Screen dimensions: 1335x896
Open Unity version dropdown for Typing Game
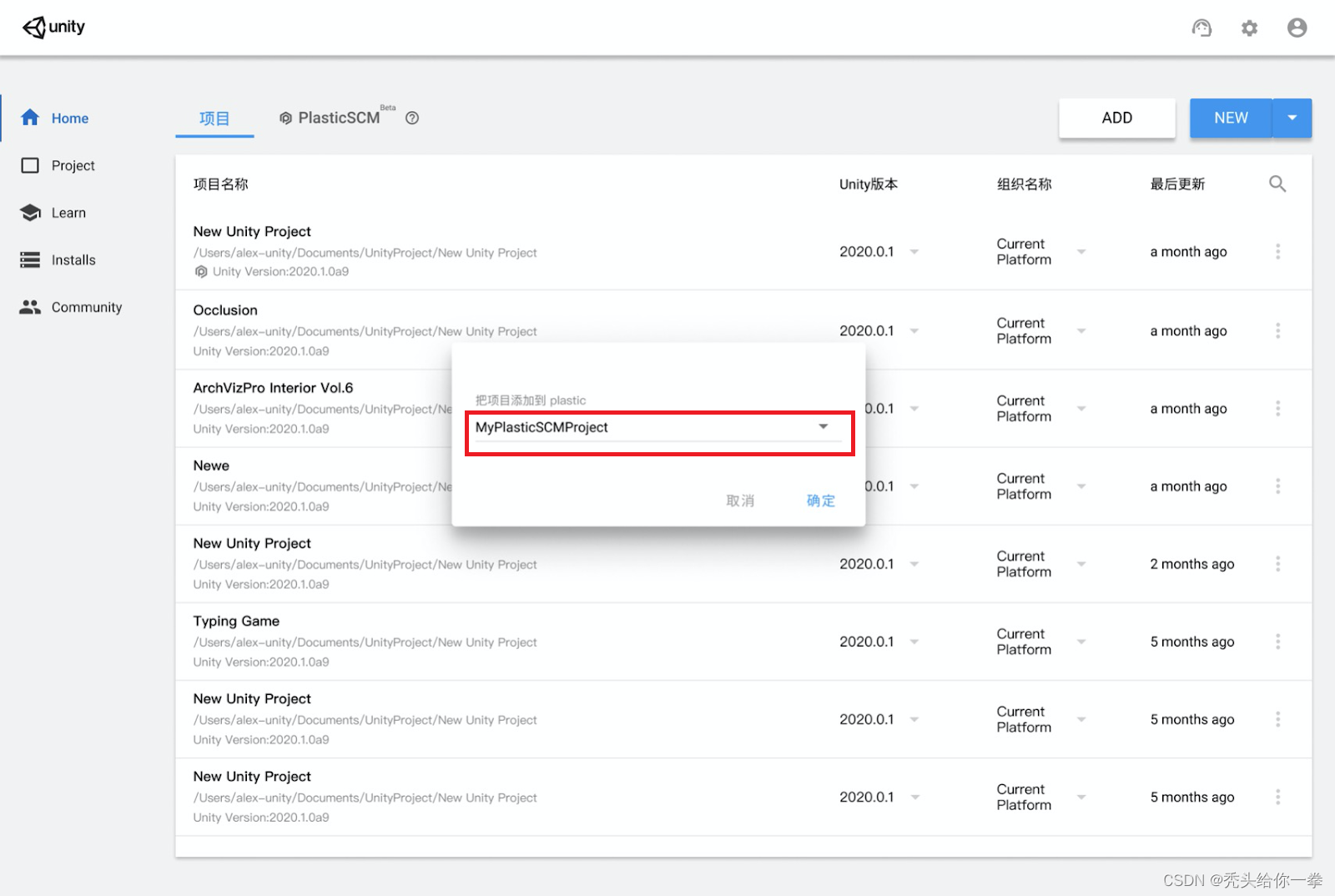click(914, 642)
